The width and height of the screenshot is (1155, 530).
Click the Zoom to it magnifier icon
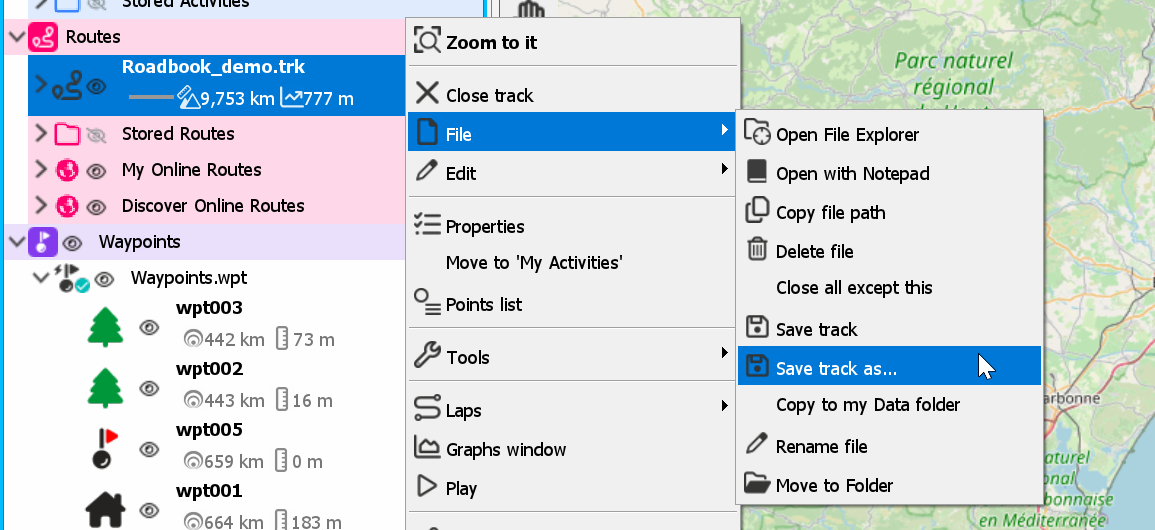427,41
